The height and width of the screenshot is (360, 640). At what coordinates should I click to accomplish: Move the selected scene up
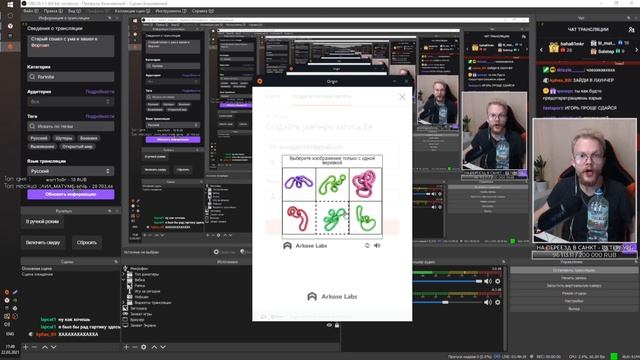[45, 347]
